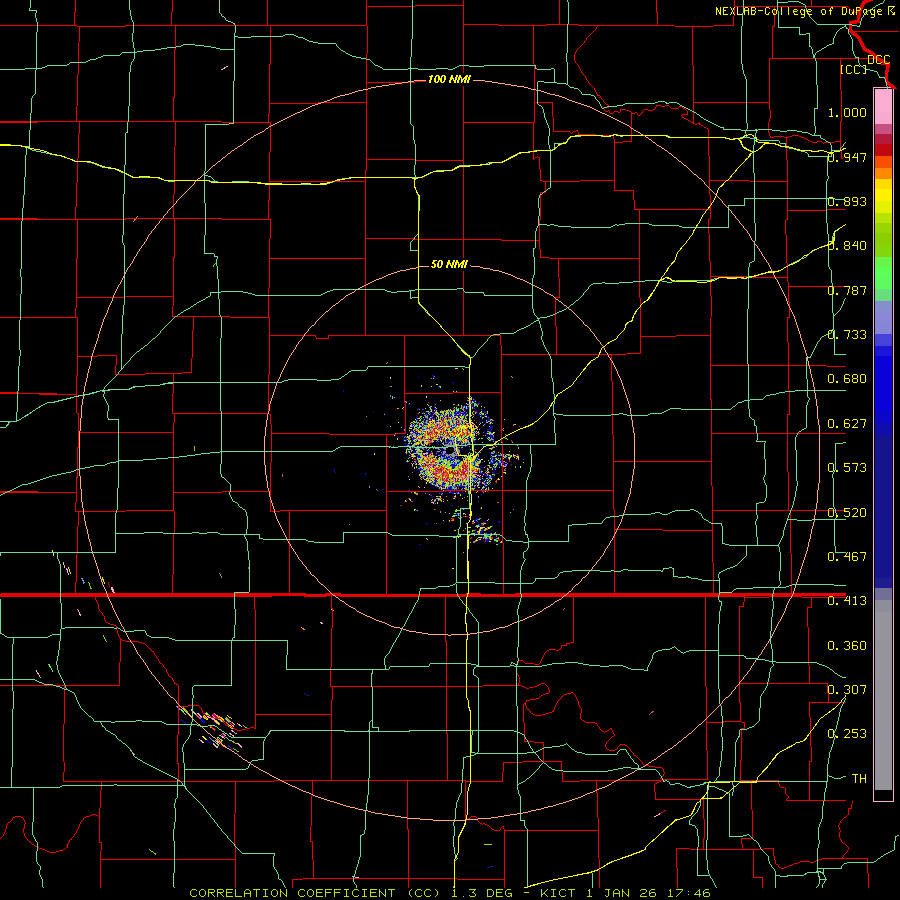Select the 0.947 legend value
The height and width of the screenshot is (900, 900).
(x=847, y=157)
